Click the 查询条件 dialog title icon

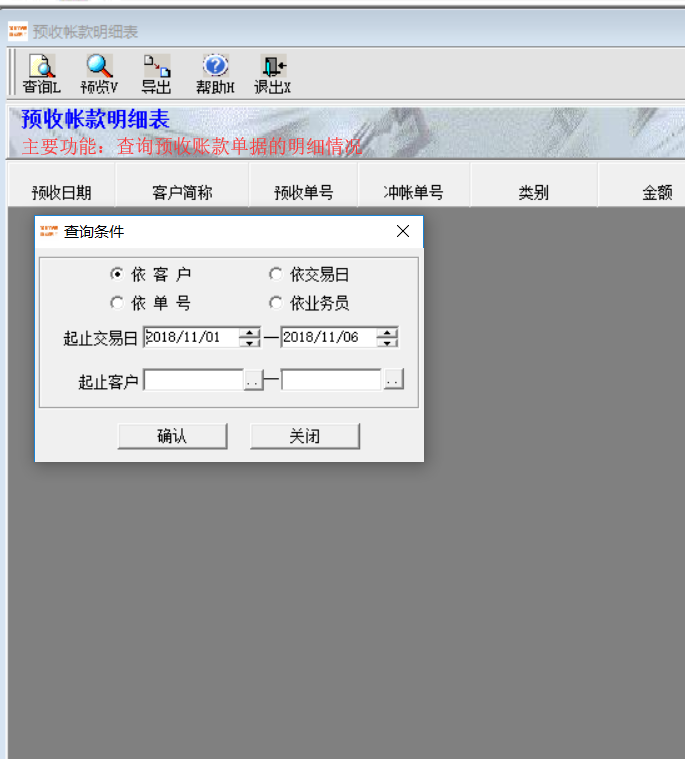pos(48,231)
